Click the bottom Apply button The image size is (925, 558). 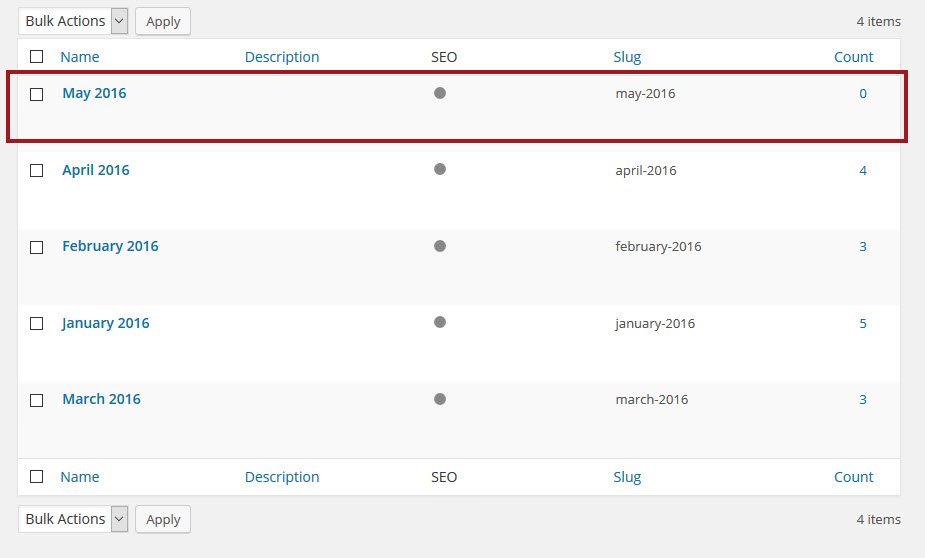click(x=163, y=519)
